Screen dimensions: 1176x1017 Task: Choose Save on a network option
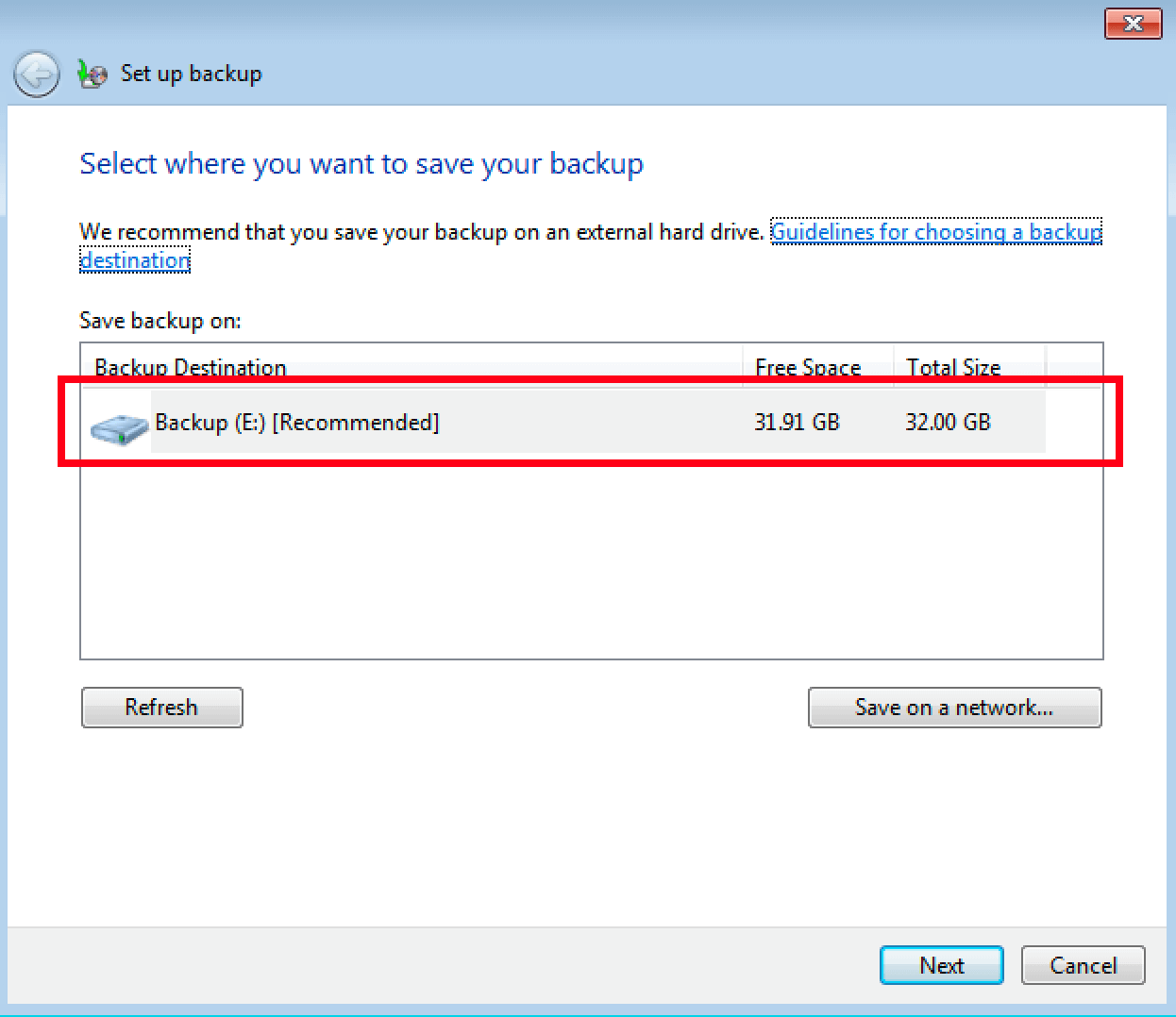pos(954,708)
